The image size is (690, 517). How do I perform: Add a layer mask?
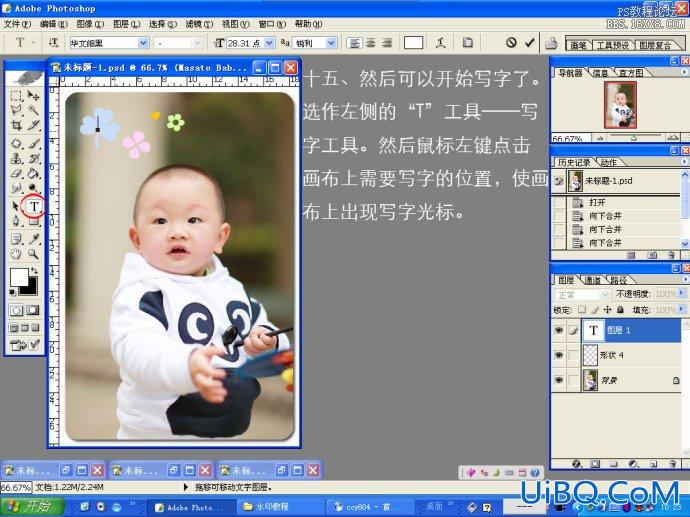pyautogui.click(x=595, y=464)
